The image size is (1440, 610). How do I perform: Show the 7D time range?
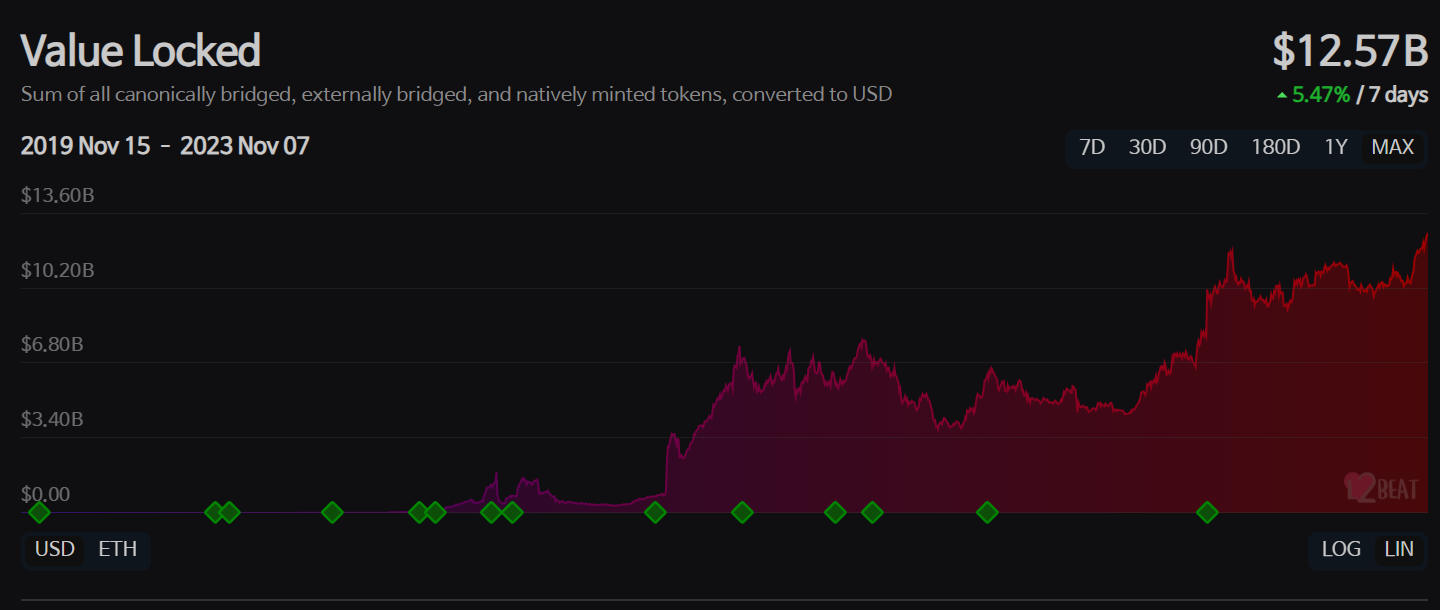1092,147
